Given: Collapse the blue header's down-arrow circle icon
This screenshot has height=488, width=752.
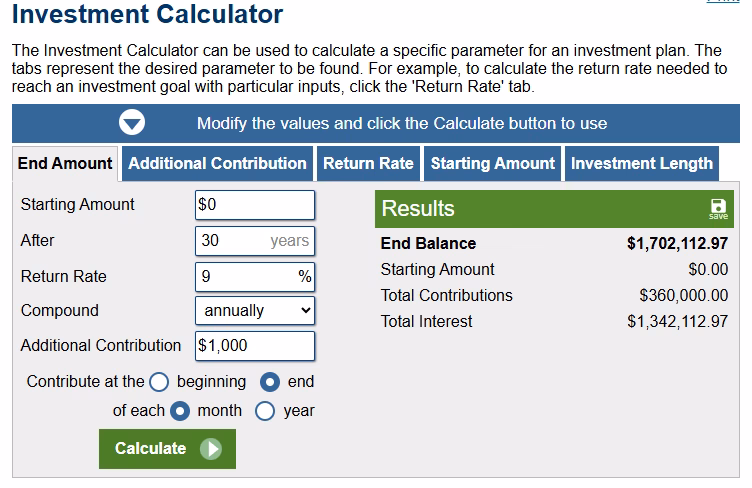Looking at the screenshot, I should pyautogui.click(x=133, y=123).
